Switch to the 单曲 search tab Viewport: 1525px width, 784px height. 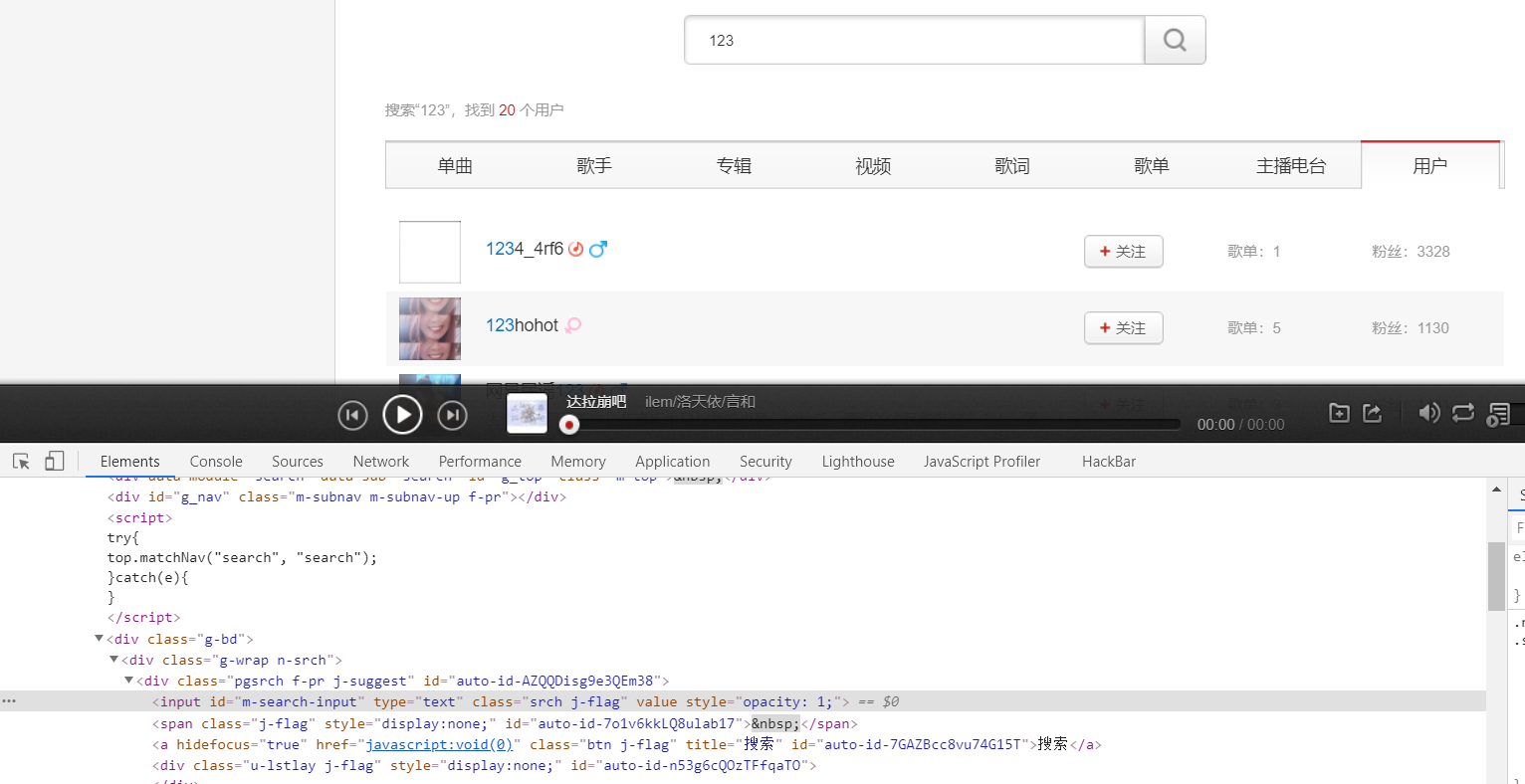[x=455, y=166]
